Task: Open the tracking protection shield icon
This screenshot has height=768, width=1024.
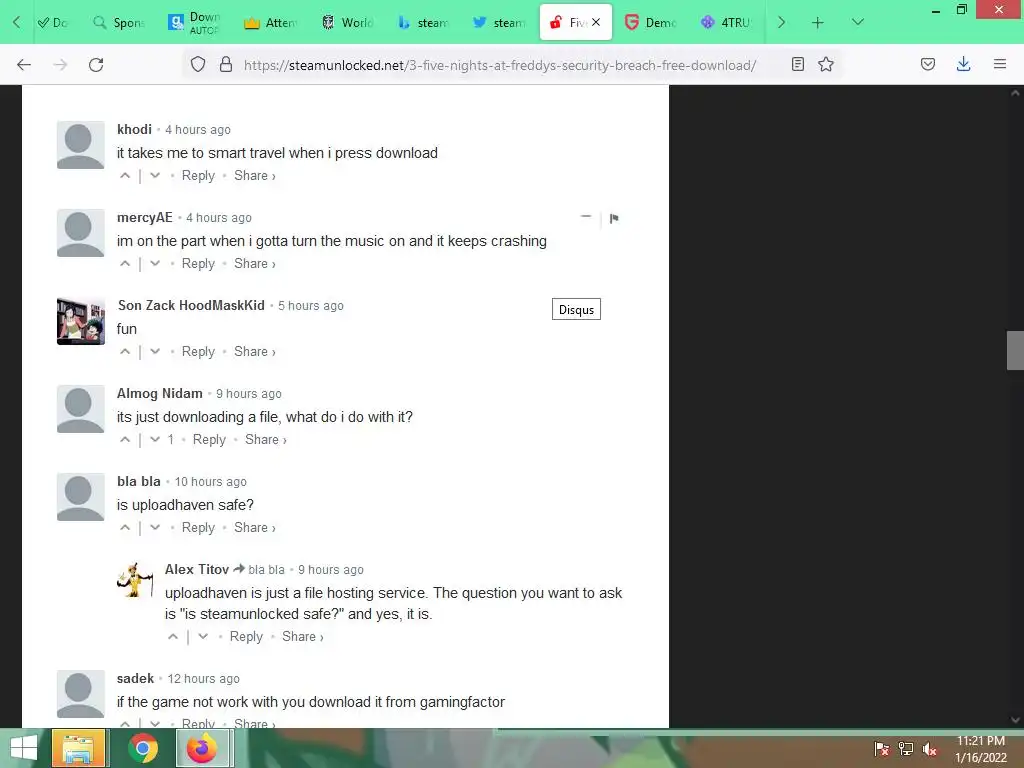Action: [198, 65]
